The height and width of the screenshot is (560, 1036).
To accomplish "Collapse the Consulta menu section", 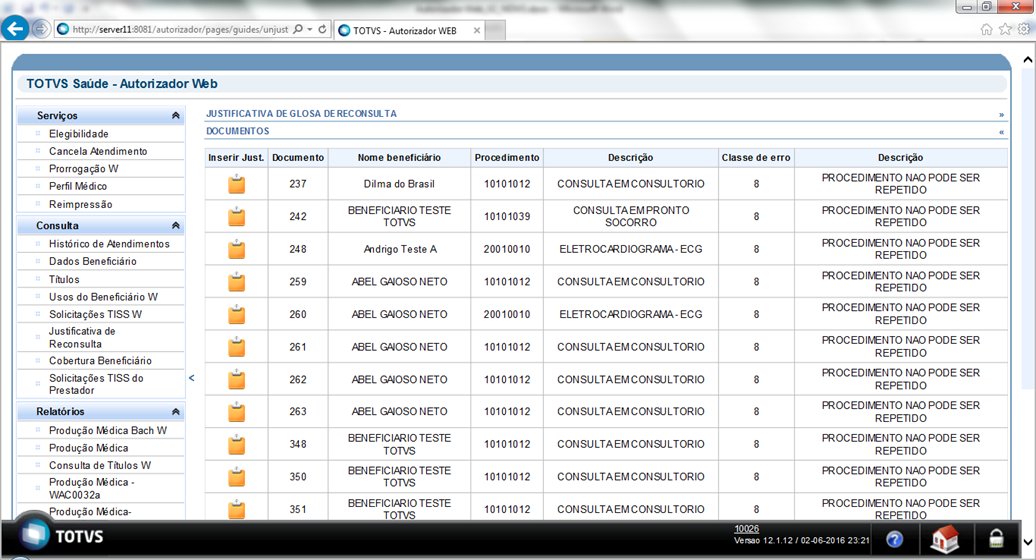I will click(176, 226).
